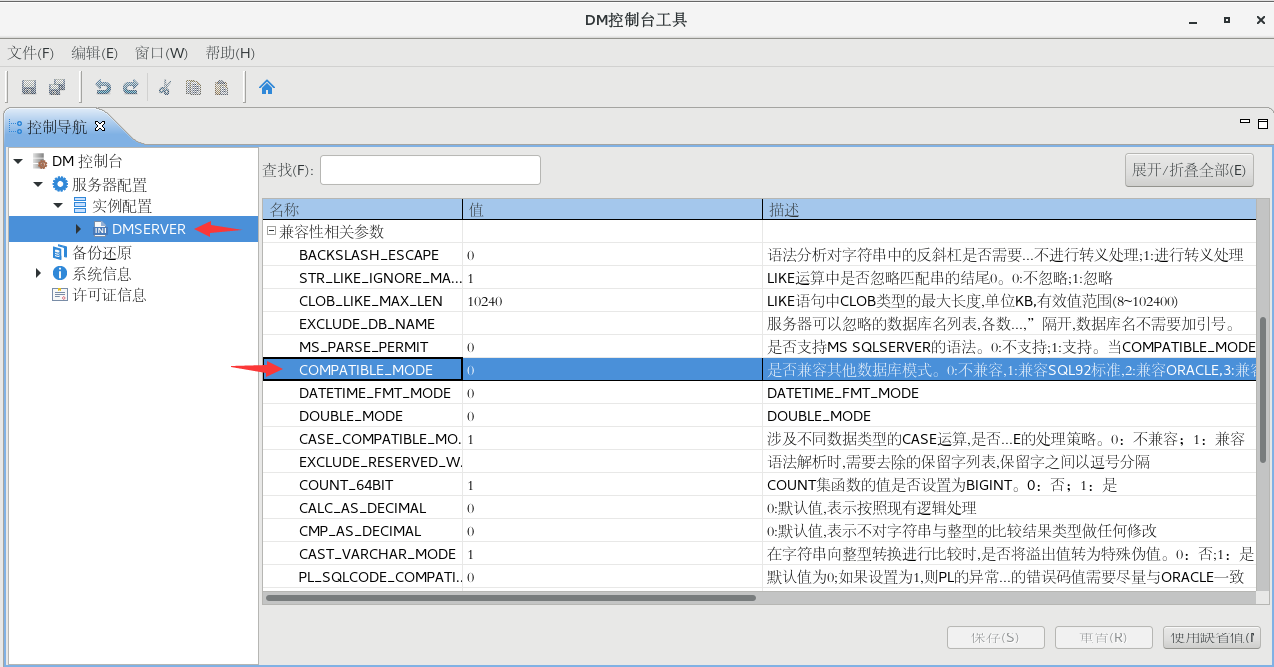This screenshot has height=667, width=1274.
Task: Open the 编辑(E) menu
Action: coord(94,53)
